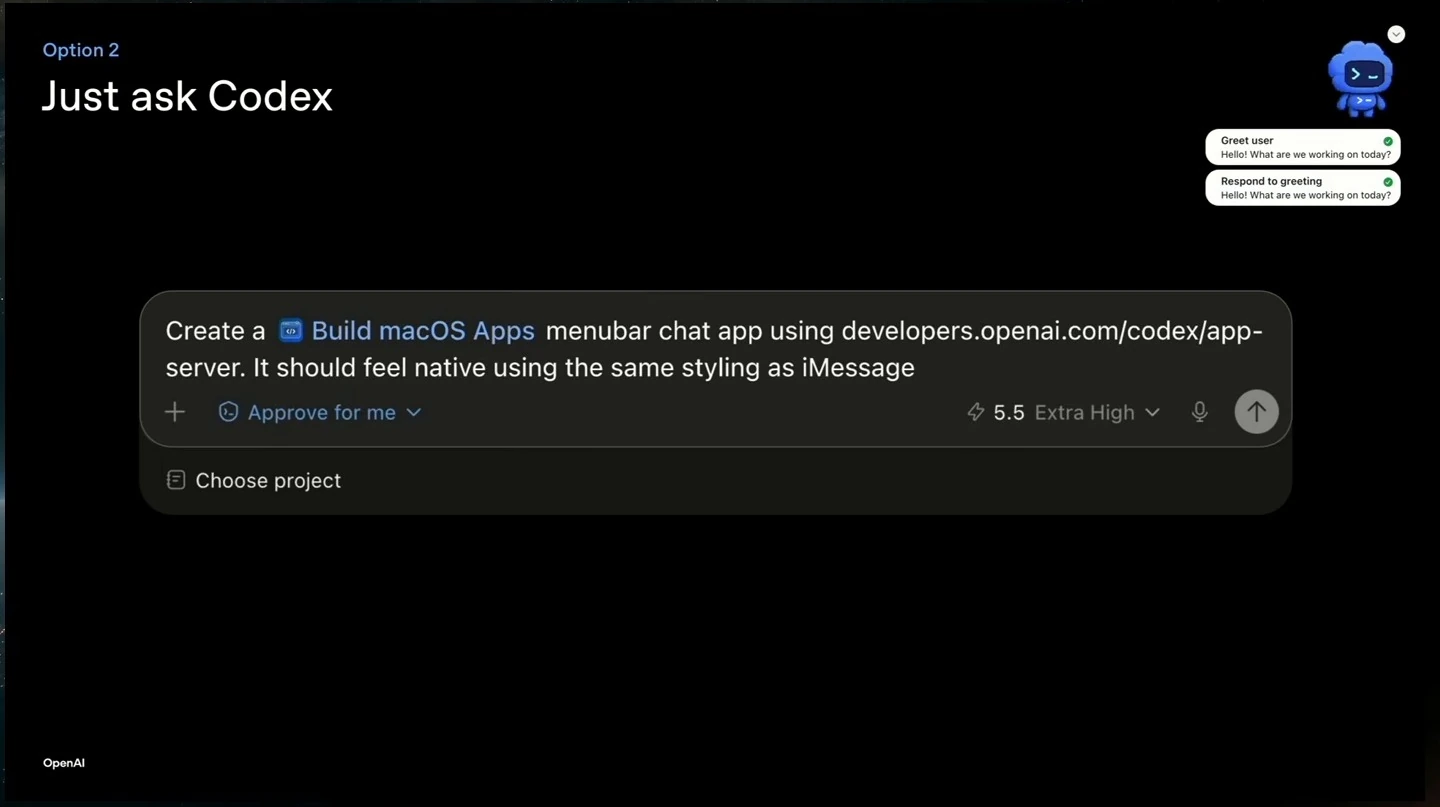Image resolution: width=1440 pixels, height=807 pixels.
Task: Open the 5.5 Extra High model dropdown
Action: point(1064,412)
